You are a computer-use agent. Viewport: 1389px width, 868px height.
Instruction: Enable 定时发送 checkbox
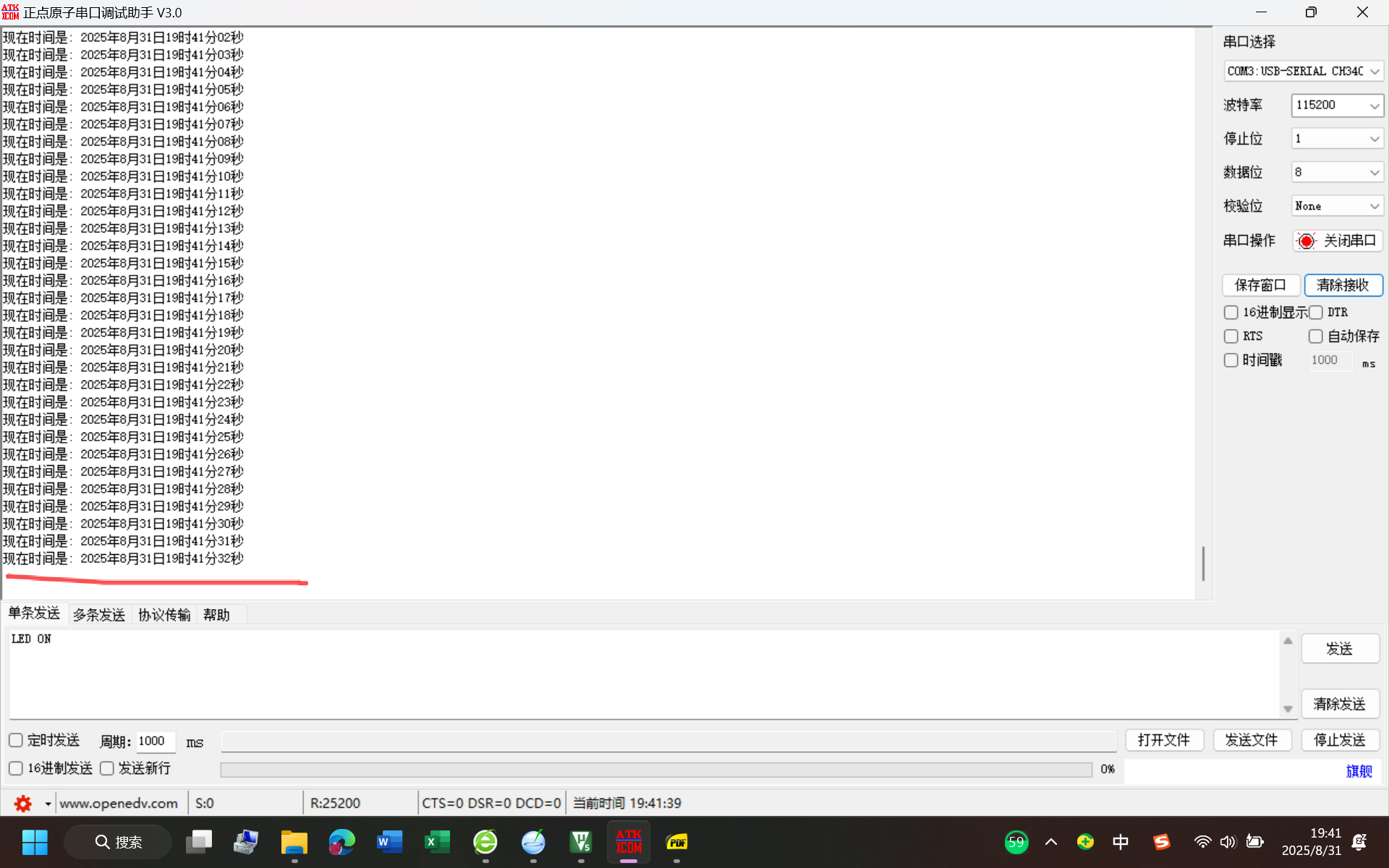click(x=16, y=740)
